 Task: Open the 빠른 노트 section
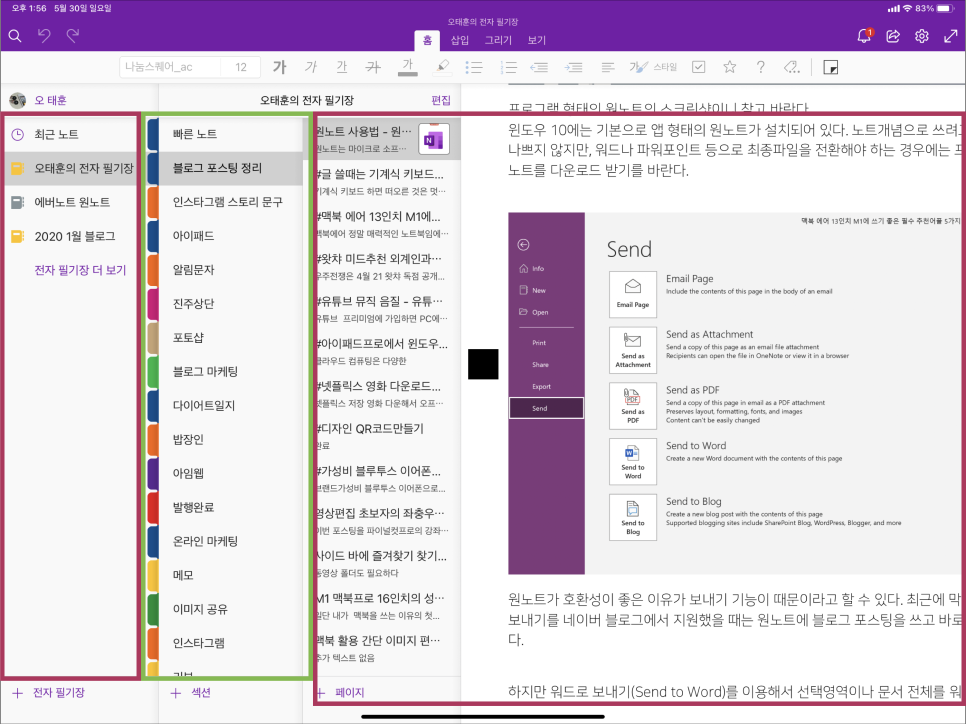point(225,134)
